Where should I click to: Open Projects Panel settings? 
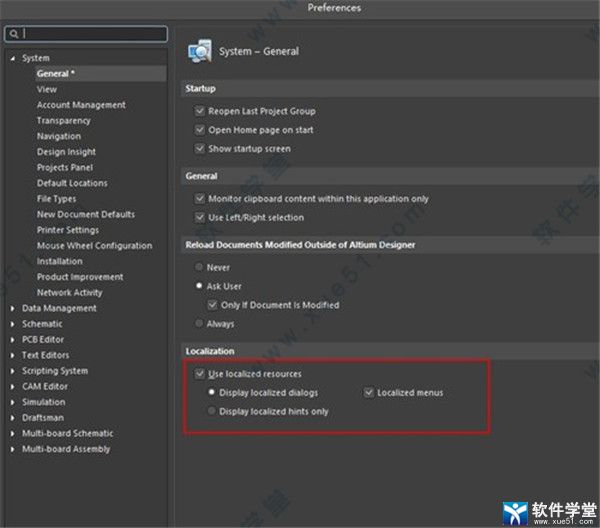point(65,168)
